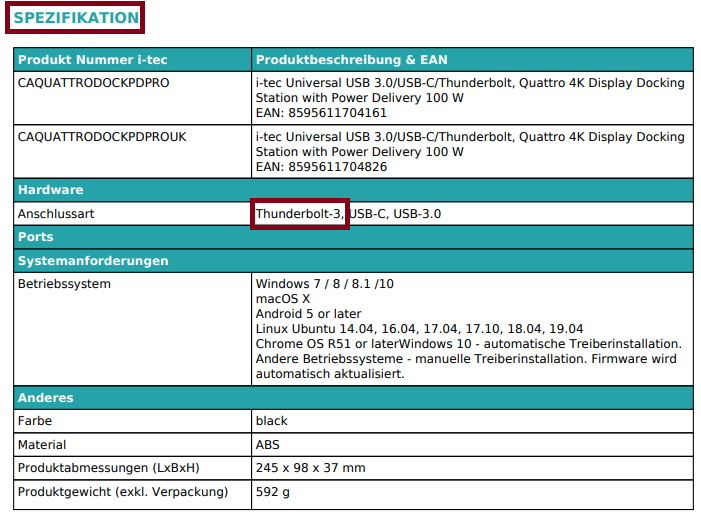Screen dimensions: 701x519
Task: Click the 'Windows 7 / 8 / 8.1 /10' line
Action: point(325,284)
